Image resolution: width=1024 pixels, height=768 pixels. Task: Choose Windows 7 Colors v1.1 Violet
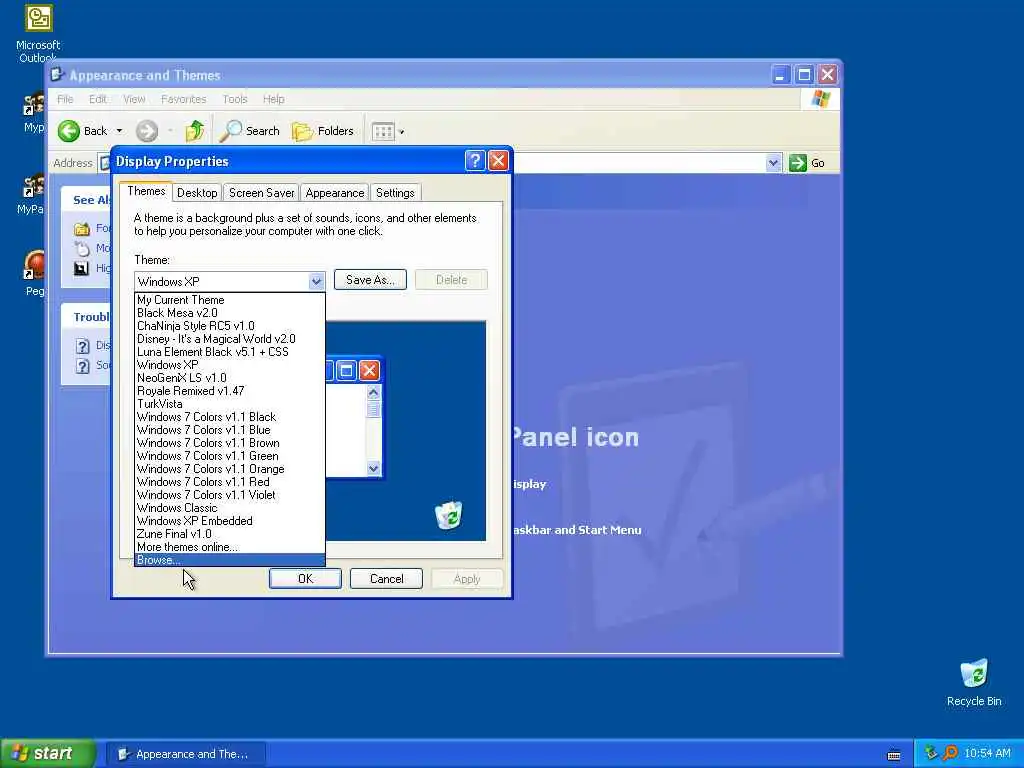click(229, 495)
